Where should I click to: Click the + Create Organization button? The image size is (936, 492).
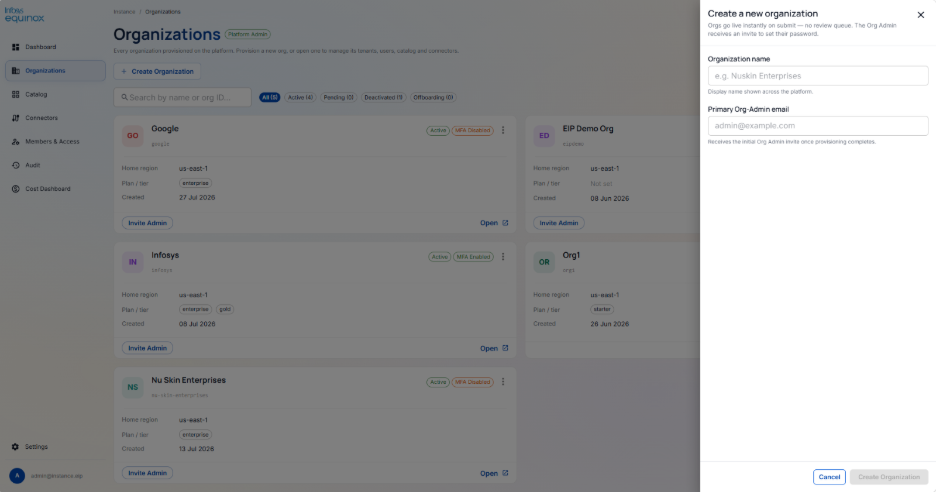(x=157, y=71)
